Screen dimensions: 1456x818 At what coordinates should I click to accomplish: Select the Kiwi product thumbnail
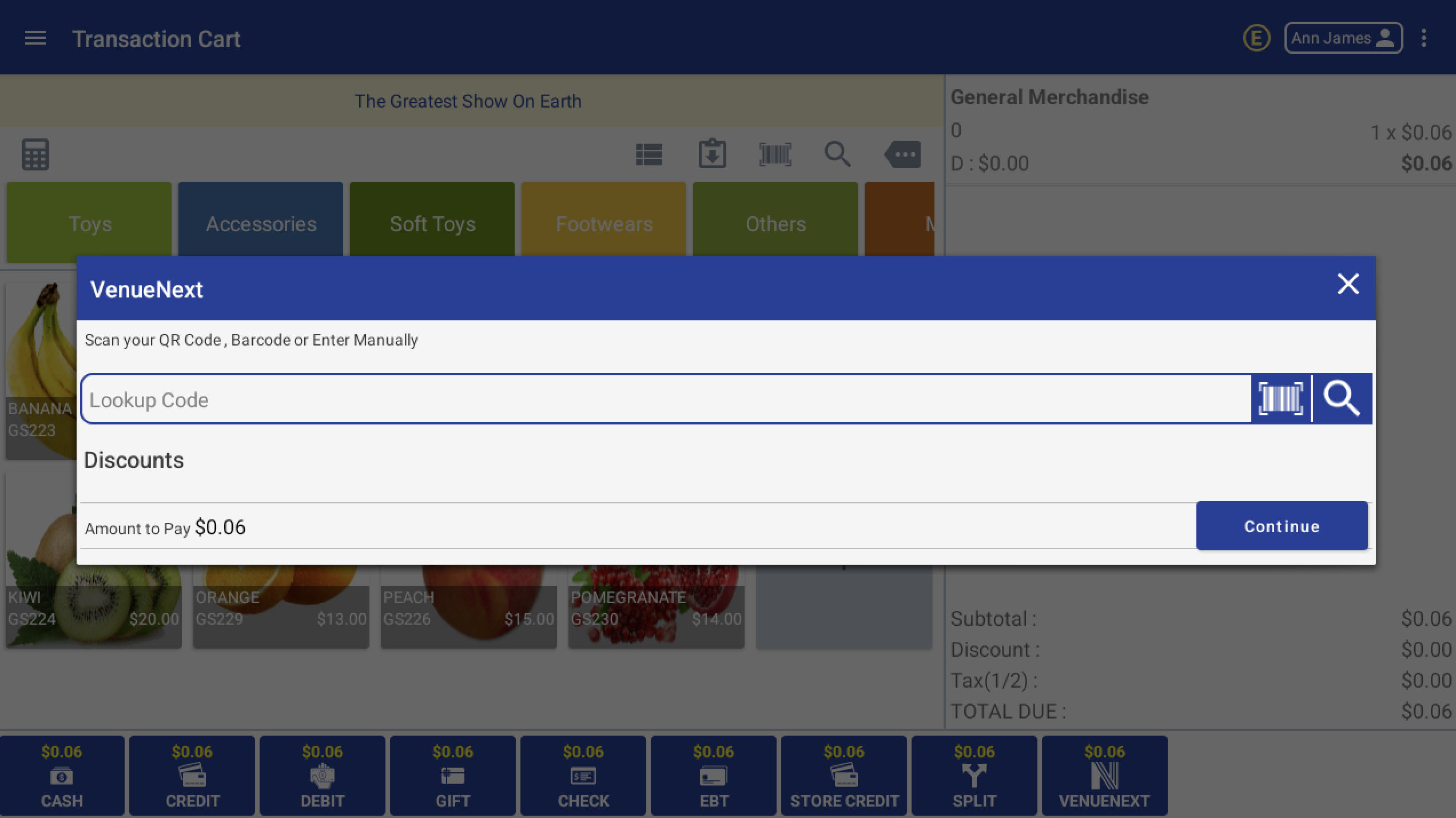click(x=93, y=606)
